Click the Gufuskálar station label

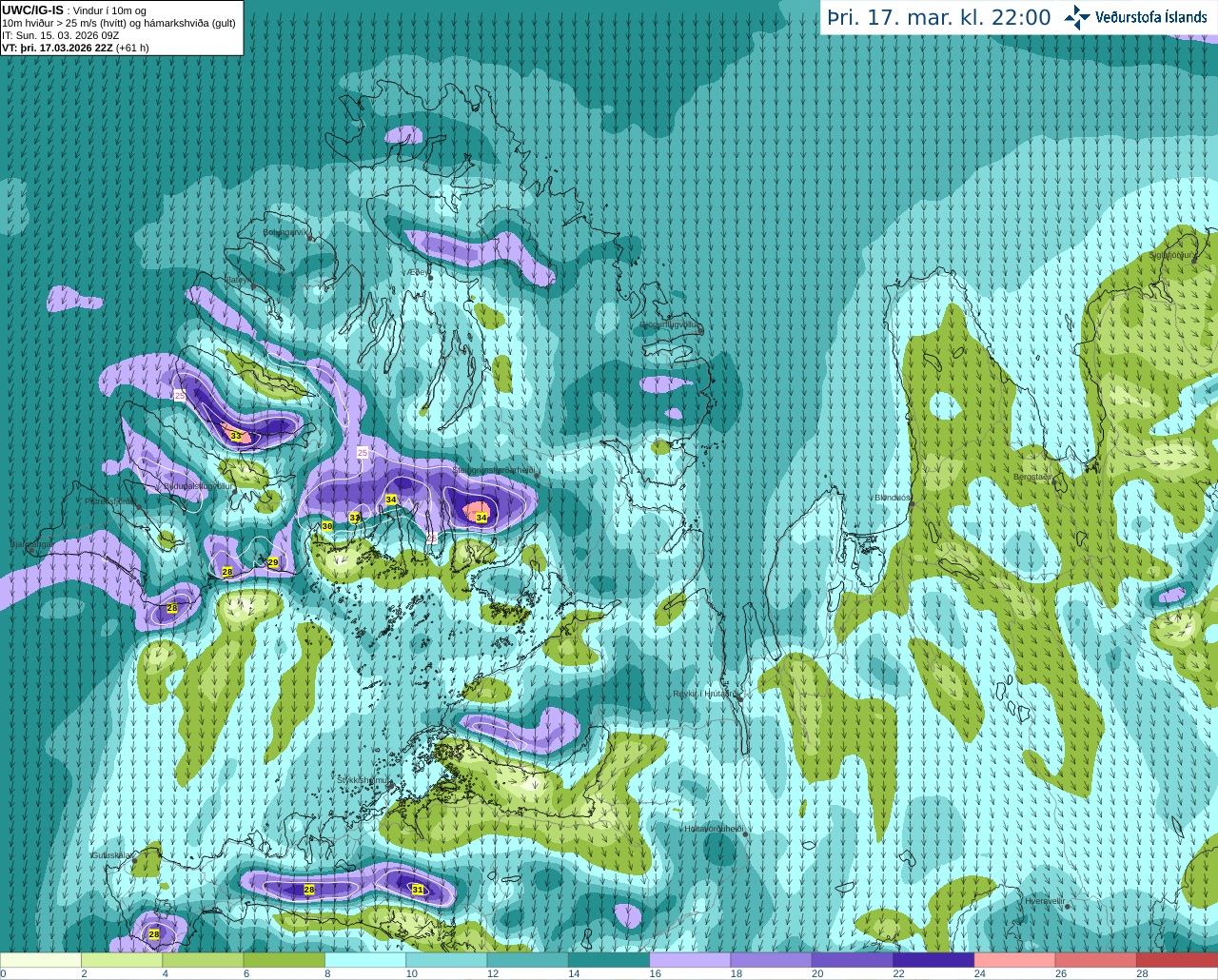112,855
